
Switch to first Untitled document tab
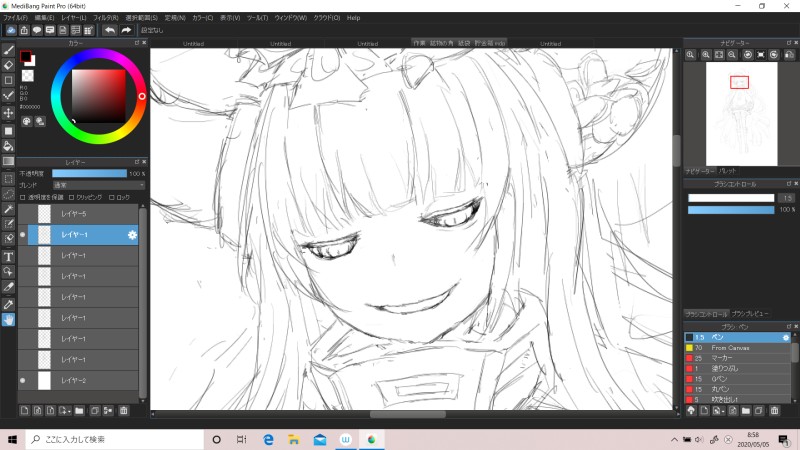(193, 44)
